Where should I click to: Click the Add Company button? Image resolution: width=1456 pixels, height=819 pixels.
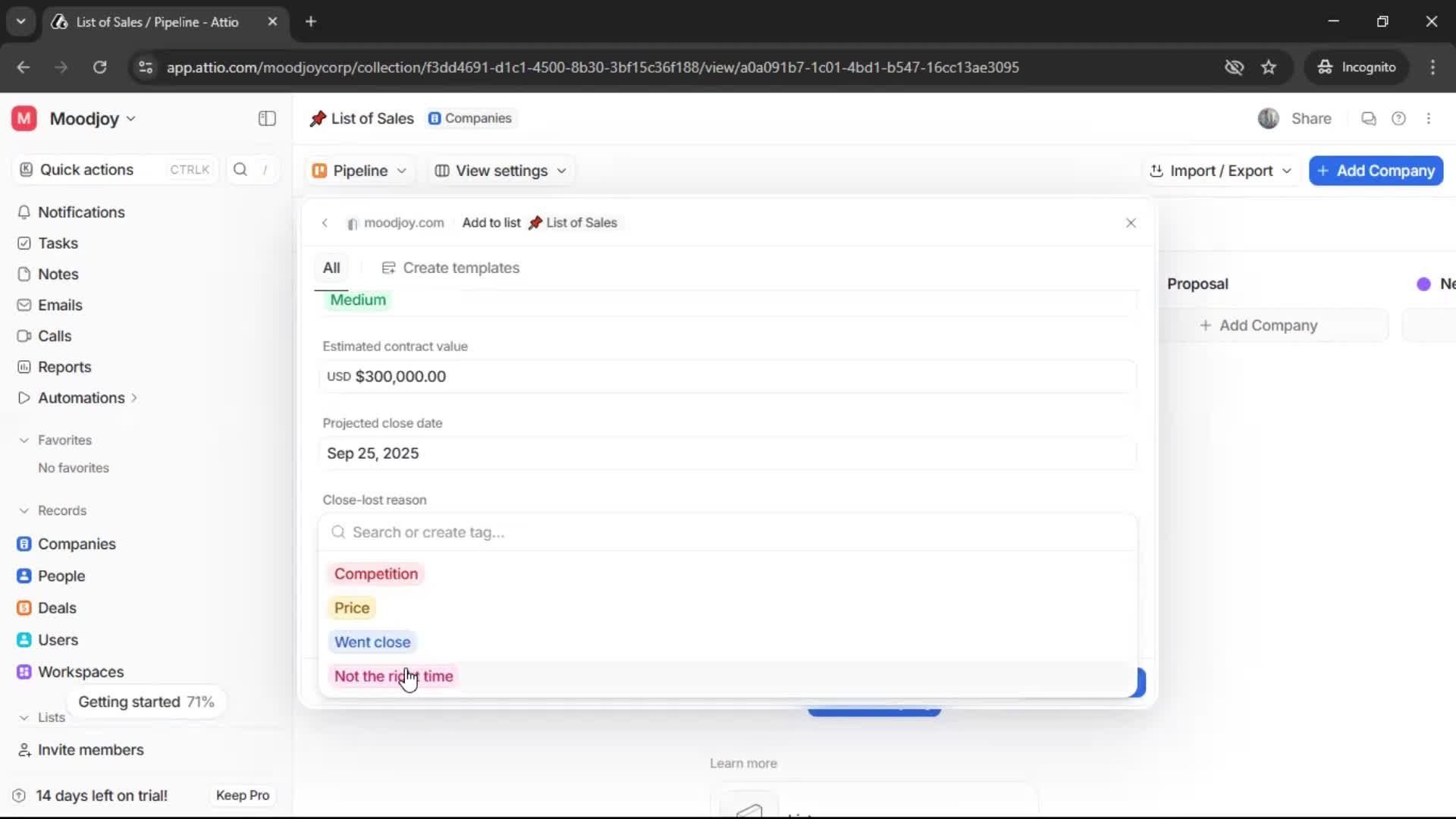1375,171
